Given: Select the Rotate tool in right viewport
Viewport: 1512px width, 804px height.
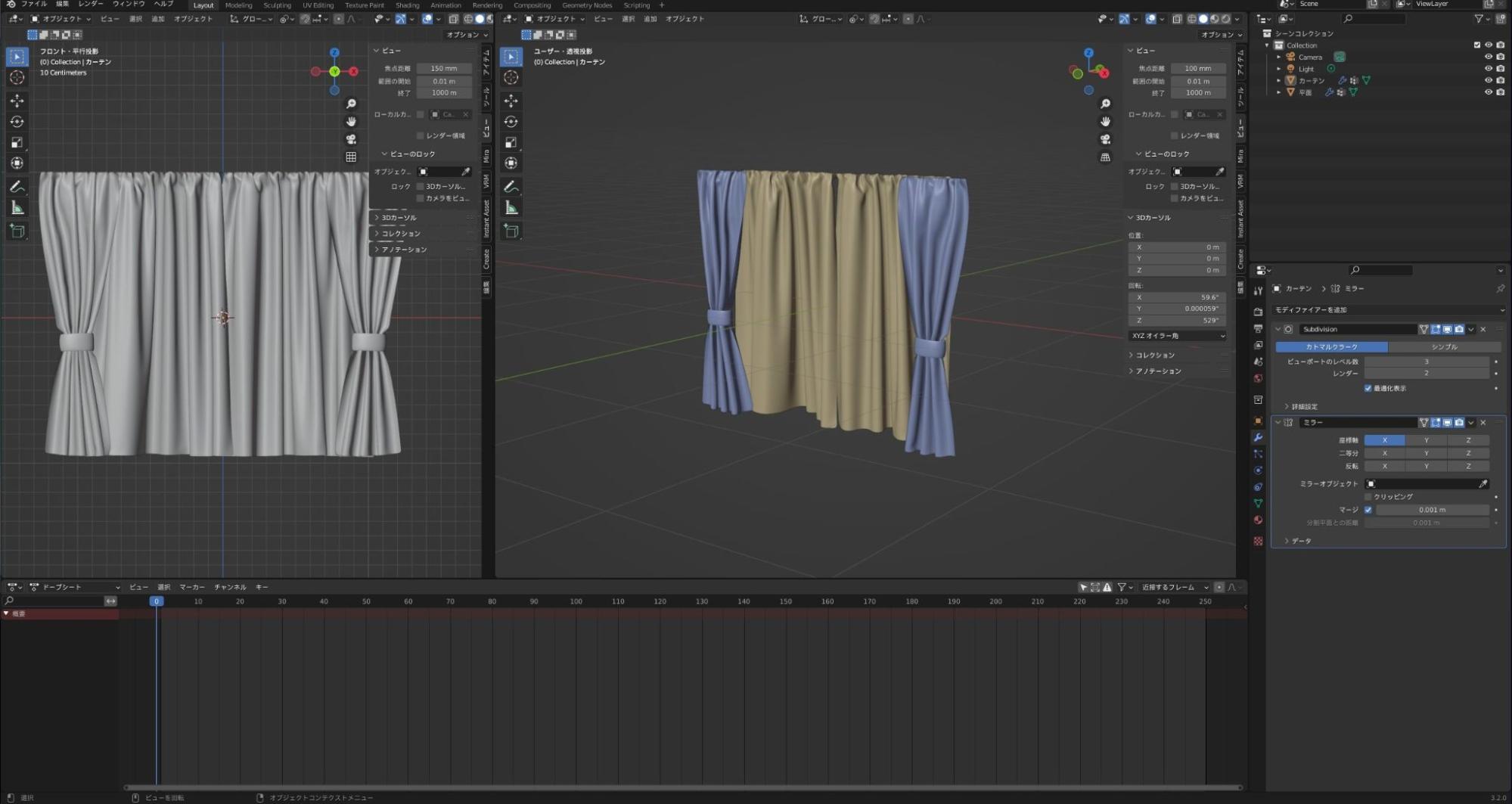Looking at the screenshot, I should click(x=511, y=122).
